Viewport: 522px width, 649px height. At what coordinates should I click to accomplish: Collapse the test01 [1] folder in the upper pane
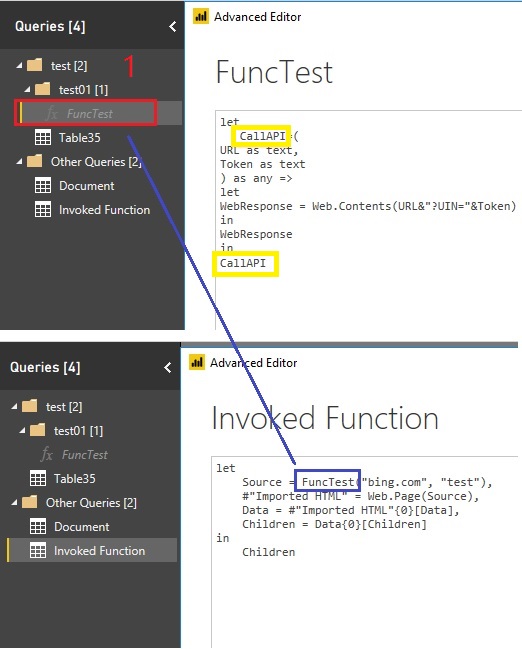27,89
